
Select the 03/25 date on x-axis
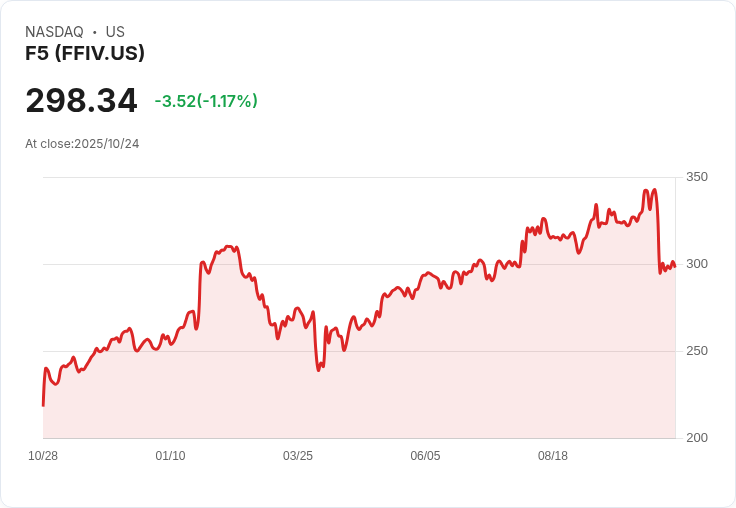point(298,456)
